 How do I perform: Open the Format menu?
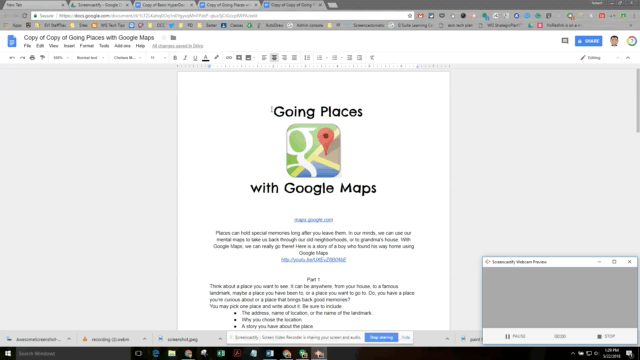pyautogui.click(x=87, y=46)
